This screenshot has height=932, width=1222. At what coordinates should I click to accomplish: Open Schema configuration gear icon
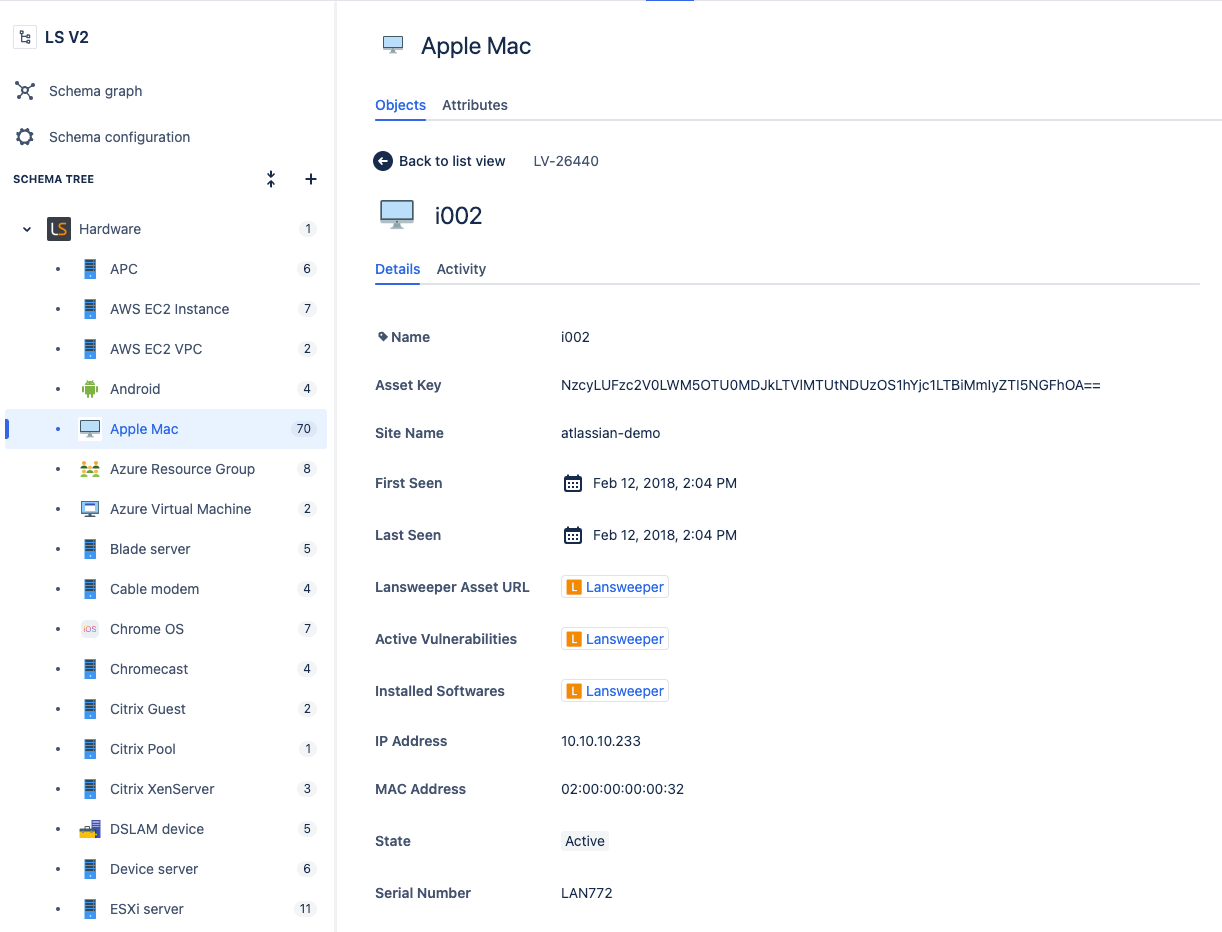tap(25, 137)
